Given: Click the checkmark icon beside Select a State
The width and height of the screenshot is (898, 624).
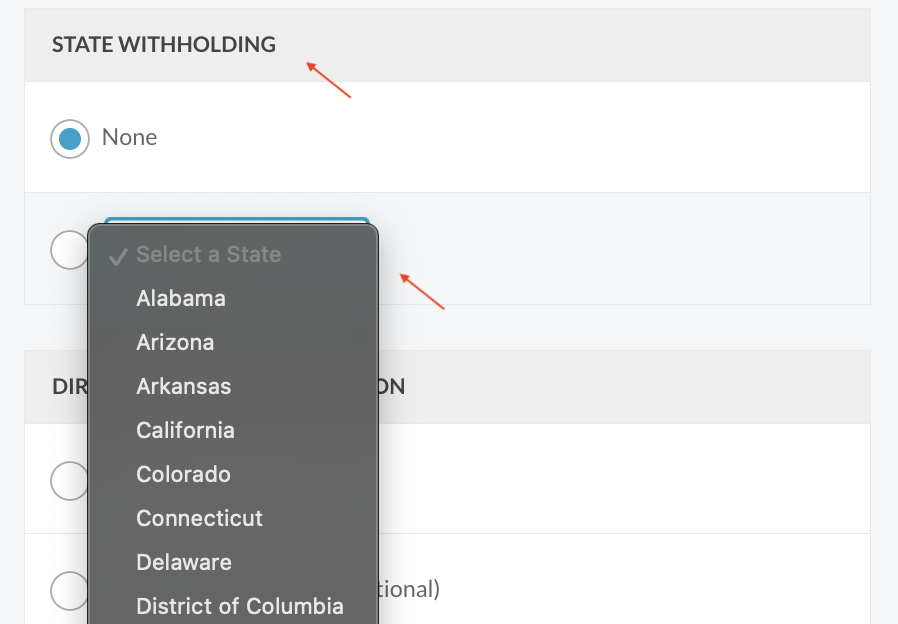Looking at the screenshot, I should 117,256.
